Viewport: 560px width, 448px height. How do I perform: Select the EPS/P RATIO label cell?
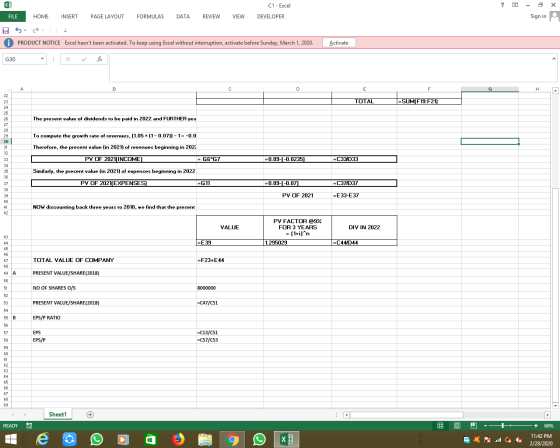(x=114, y=318)
